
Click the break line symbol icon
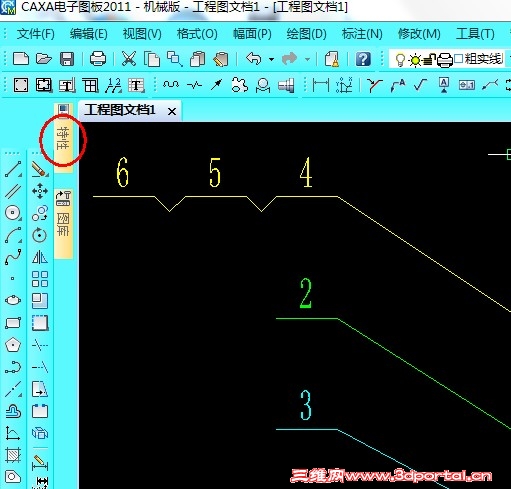tap(194, 85)
